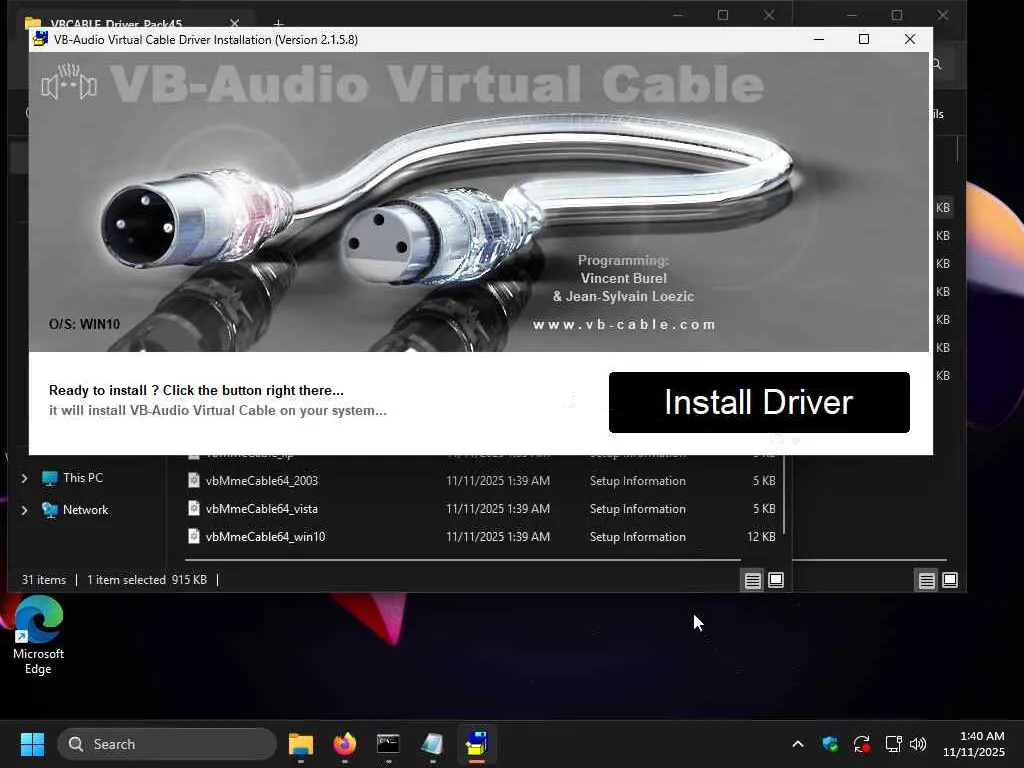Screen dimensions: 1024x768
Task: Click the Install Driver button
Action: (759, 402)
